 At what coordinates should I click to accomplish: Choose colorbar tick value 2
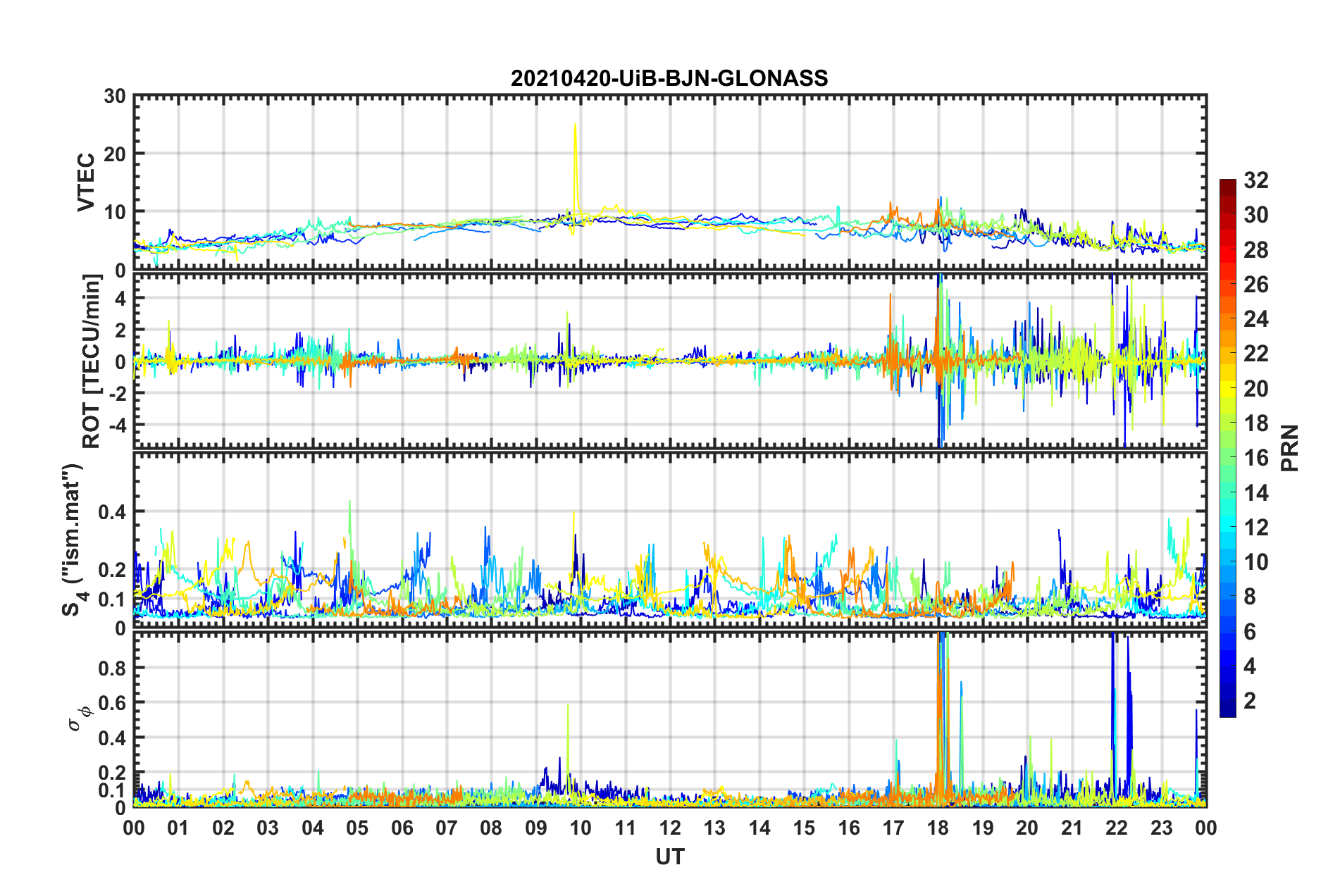point(1250,701)
